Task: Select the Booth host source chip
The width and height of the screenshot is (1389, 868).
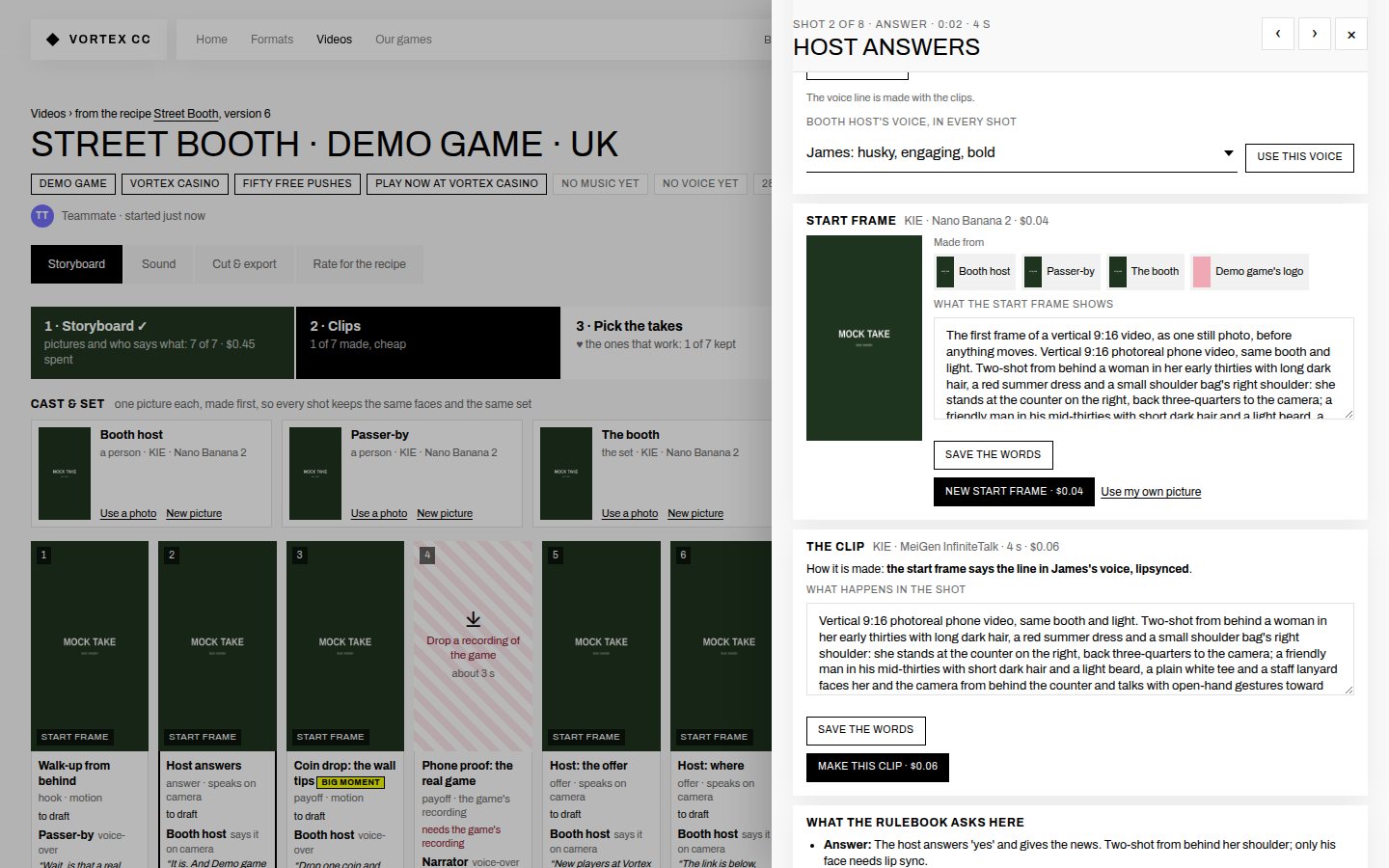Action: [x=975, y=272]
